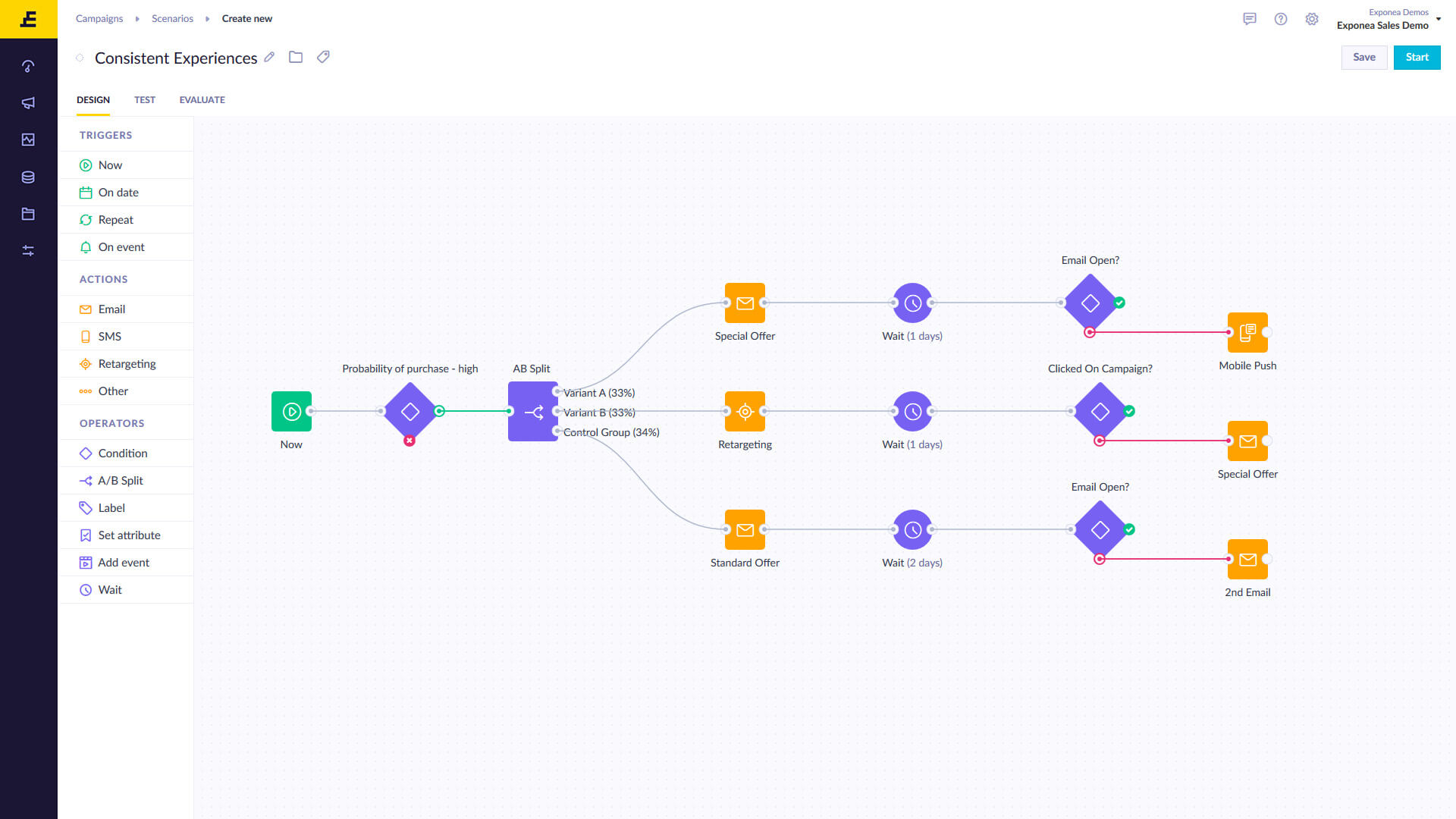This screenshot has height=819, width=1456.
Task: Choose the Wait operator from panel
Action: (x=126, y=590)
